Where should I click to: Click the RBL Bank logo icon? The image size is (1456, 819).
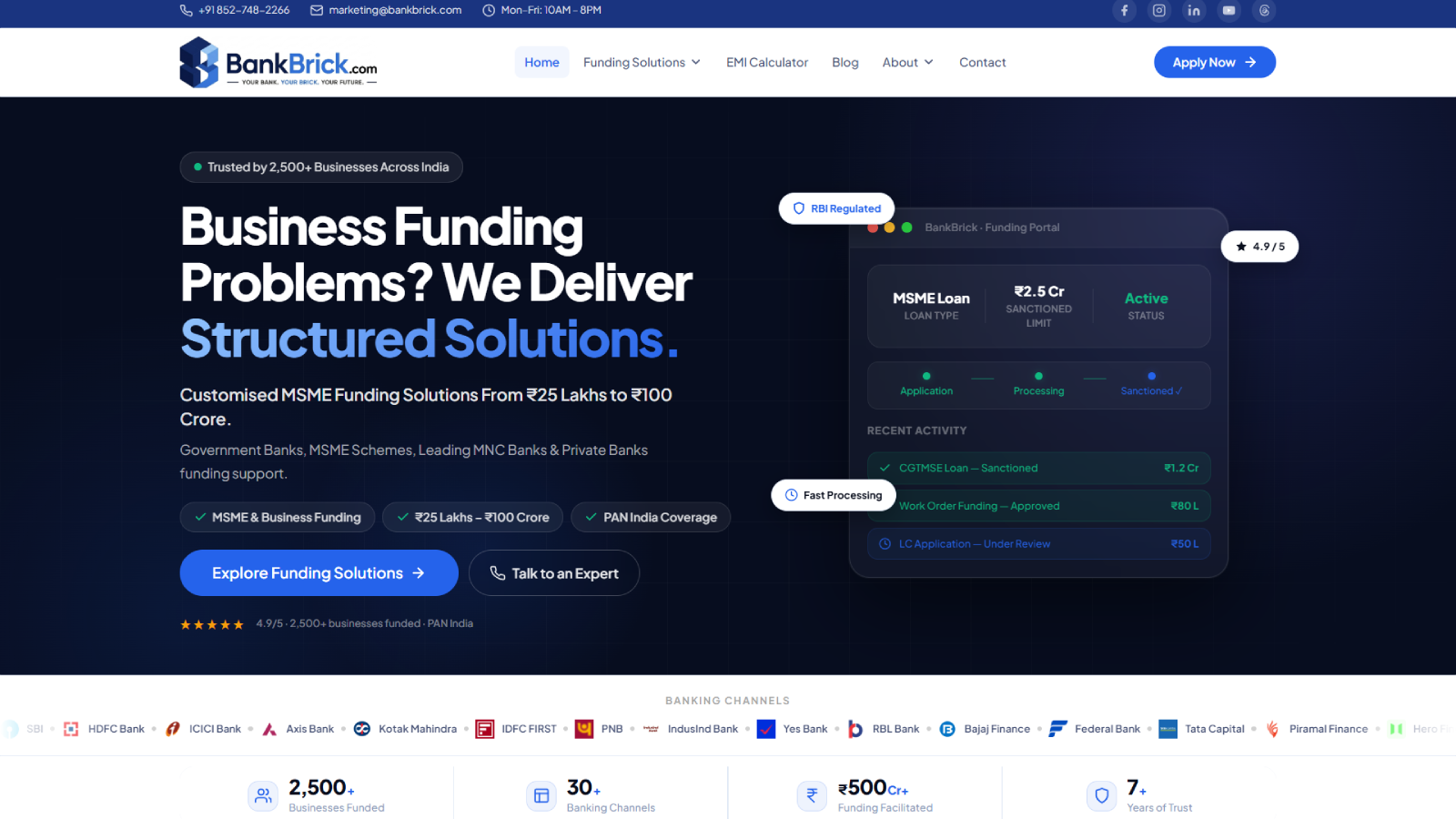[855, 729]
